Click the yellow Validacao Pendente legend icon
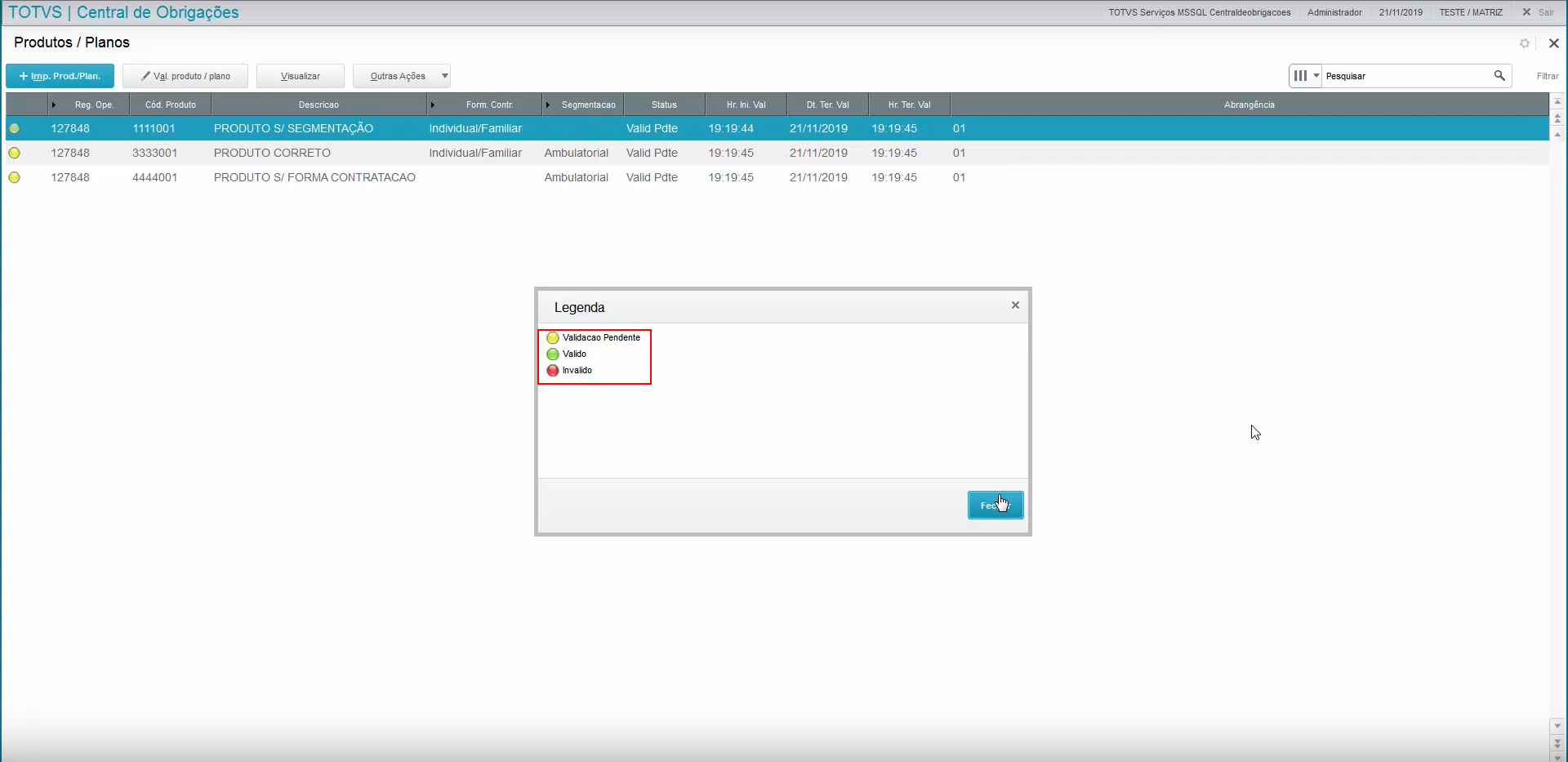This screenshot has height=762, width=1568. (553, 337)
